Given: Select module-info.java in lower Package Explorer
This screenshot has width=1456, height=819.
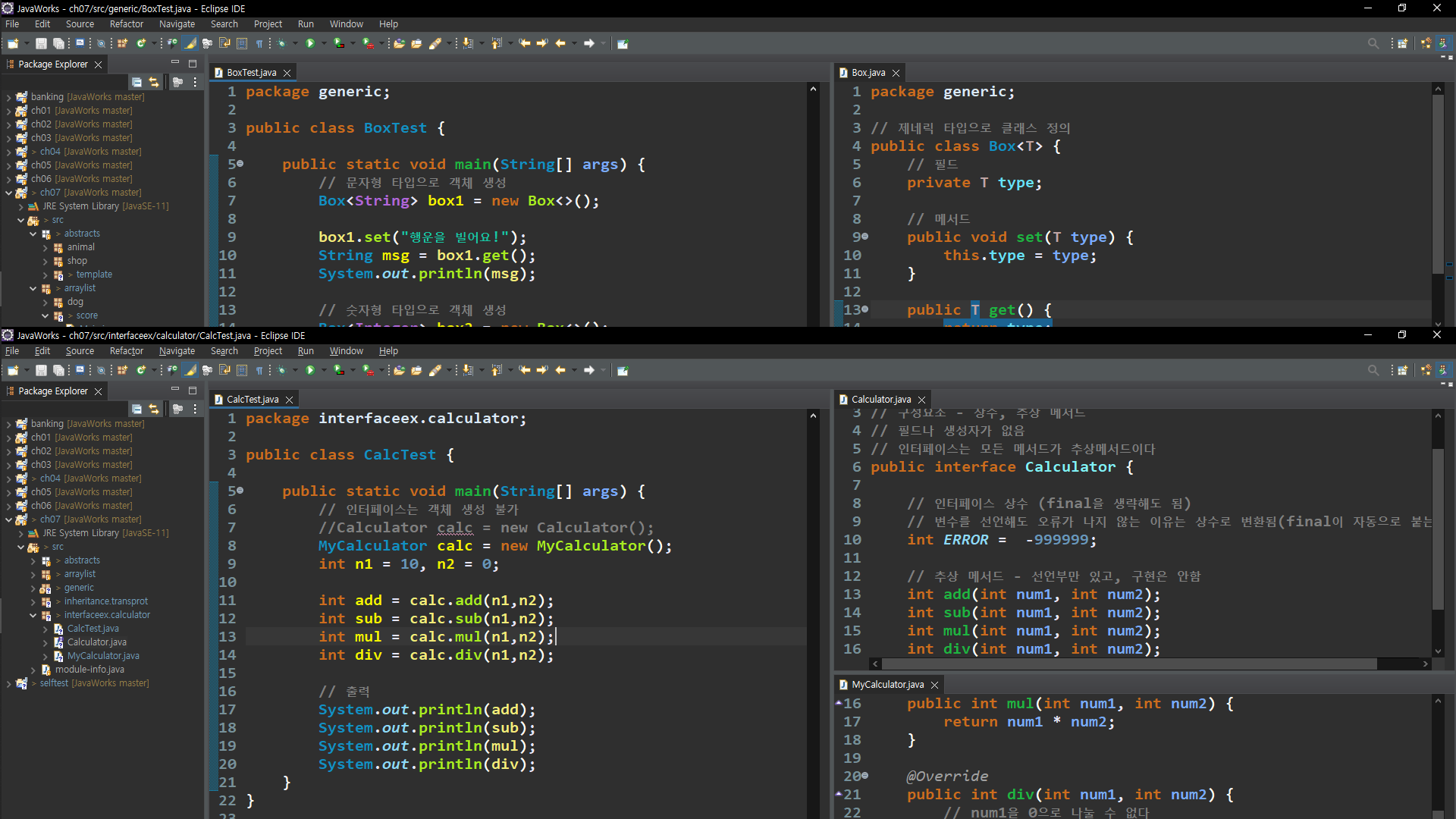Looking at the screenshot, I should [x=89, y=670].
